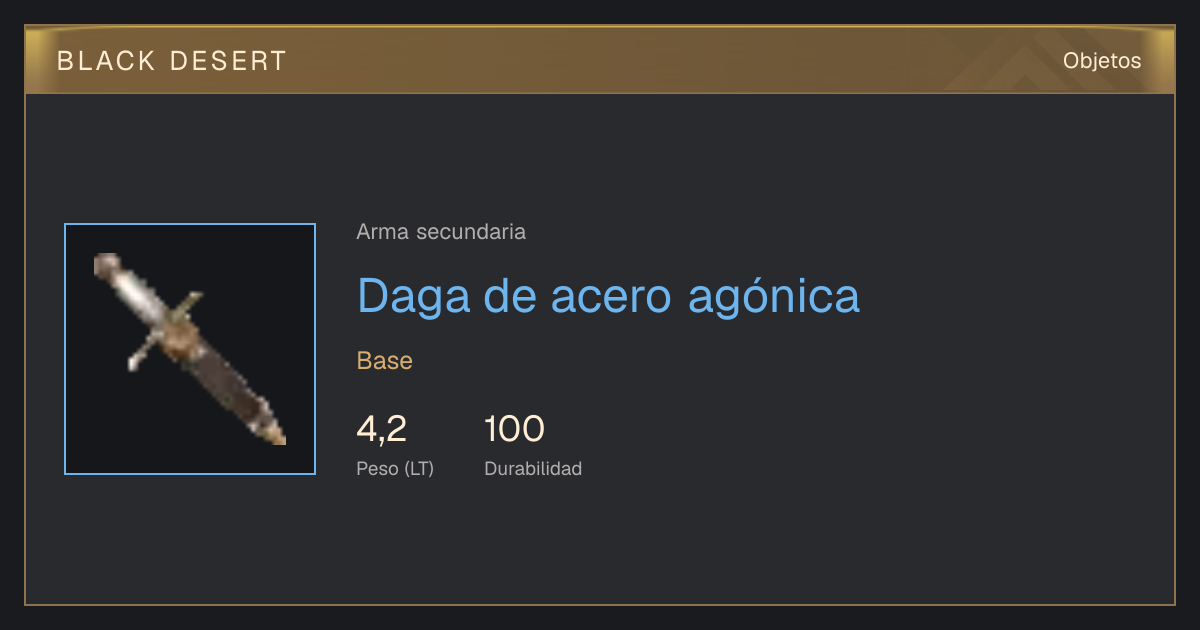Select the 100 durability value
Viewport: 1200px width, 630px height.
pyautogui.click(x=514, y=429)
